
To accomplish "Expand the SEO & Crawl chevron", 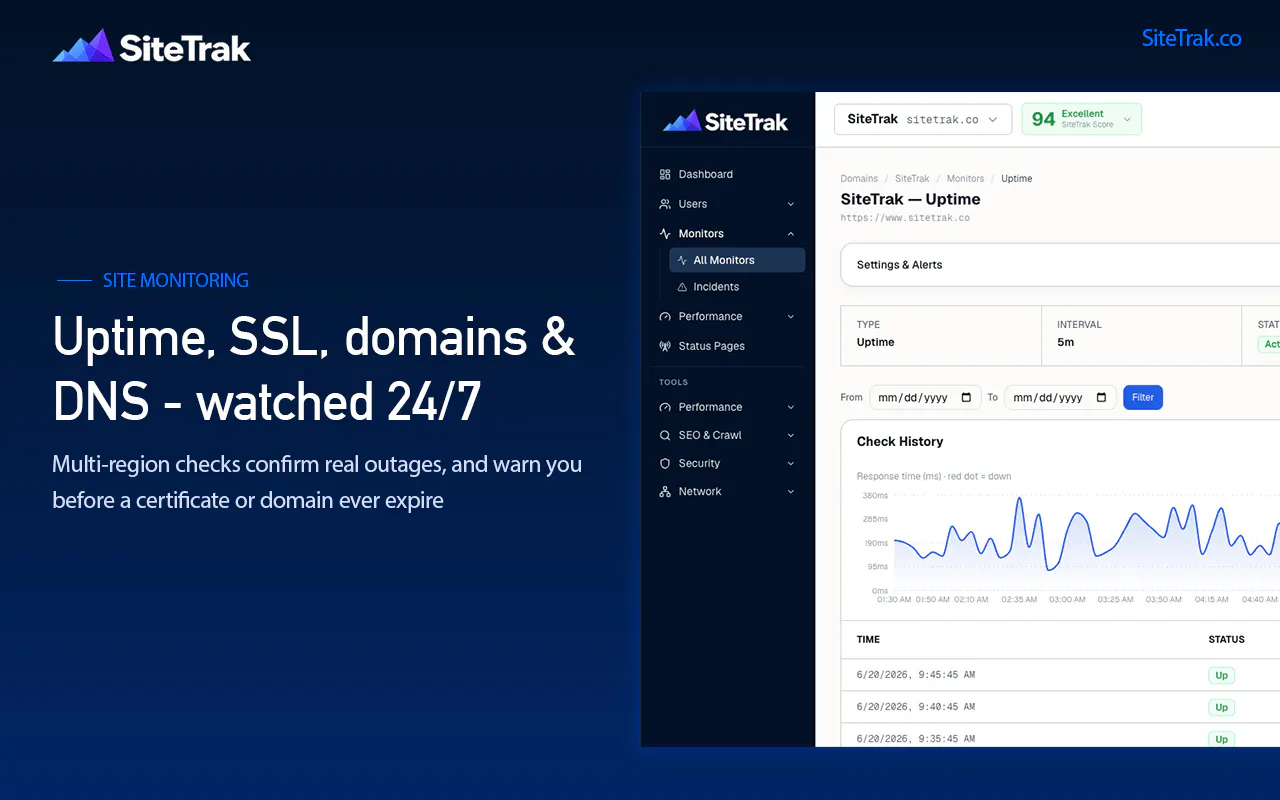I will (x=791, y=436).
